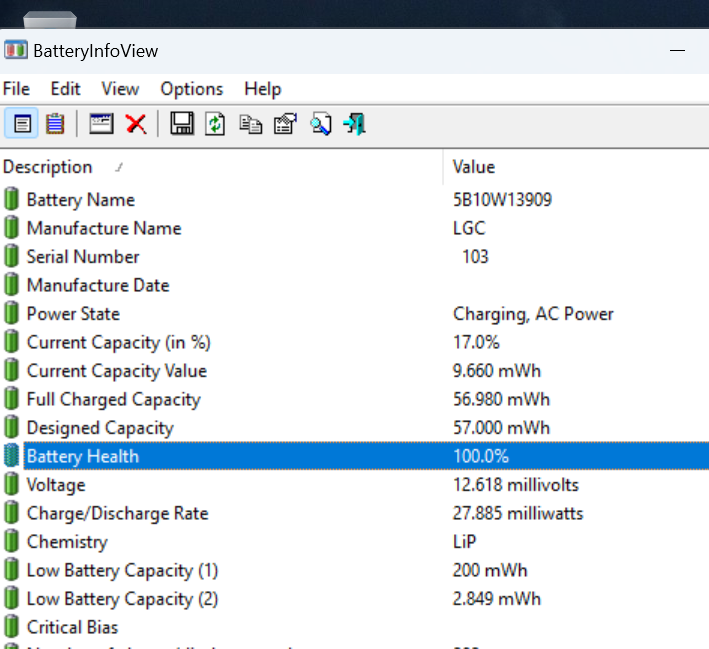Click the 56.980 mWh value
The image size is (709, 649).
pos(501,399)
